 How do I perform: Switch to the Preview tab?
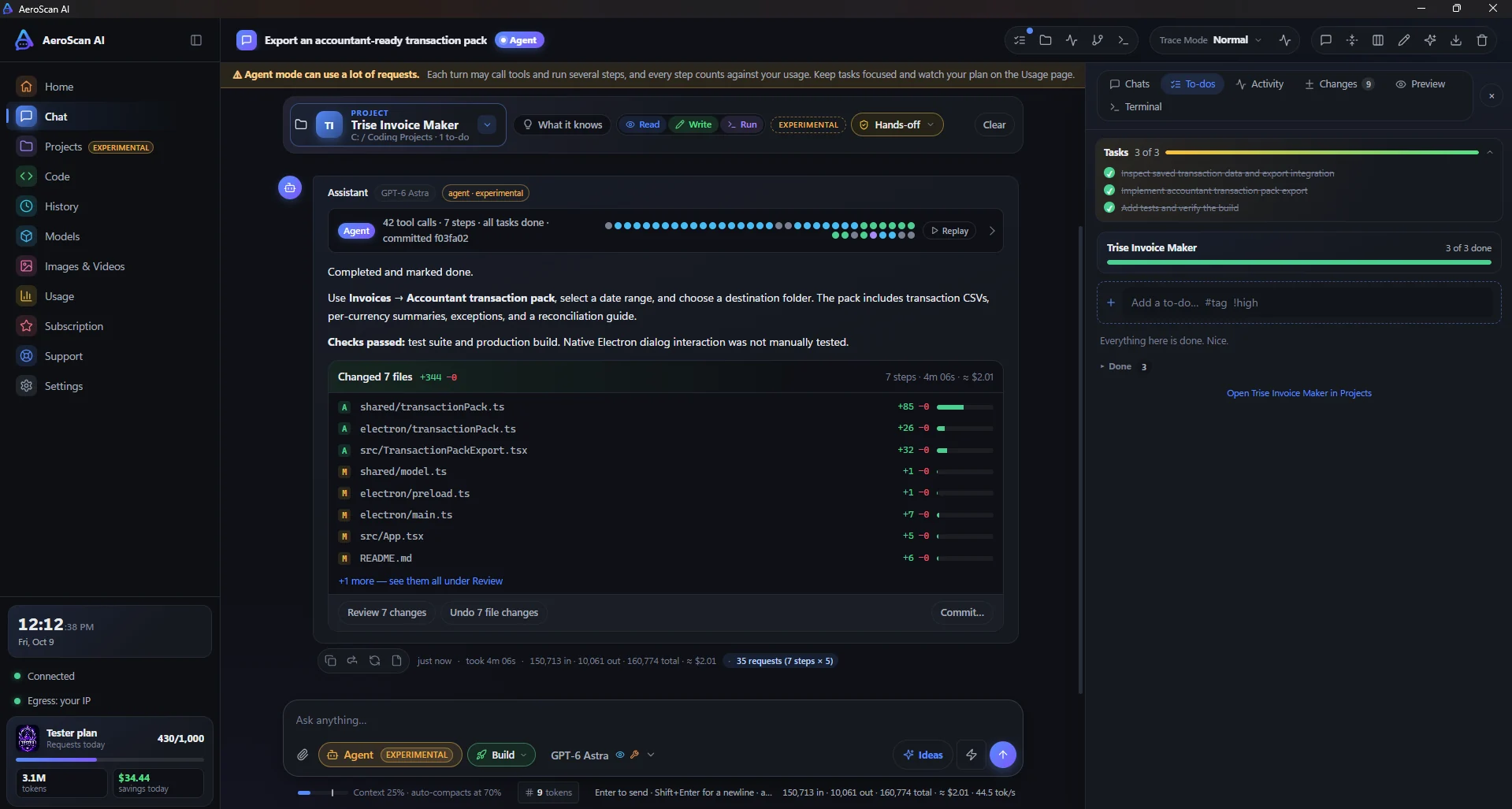1420,84
